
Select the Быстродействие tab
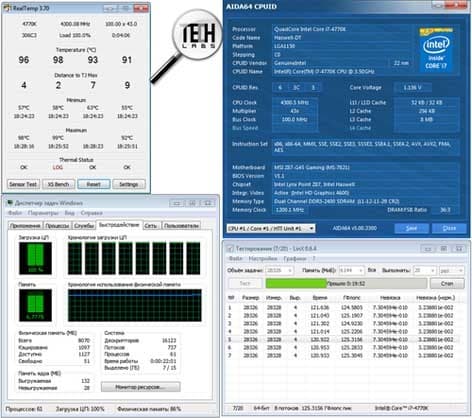pyautogui.click(x=119, y=225)
